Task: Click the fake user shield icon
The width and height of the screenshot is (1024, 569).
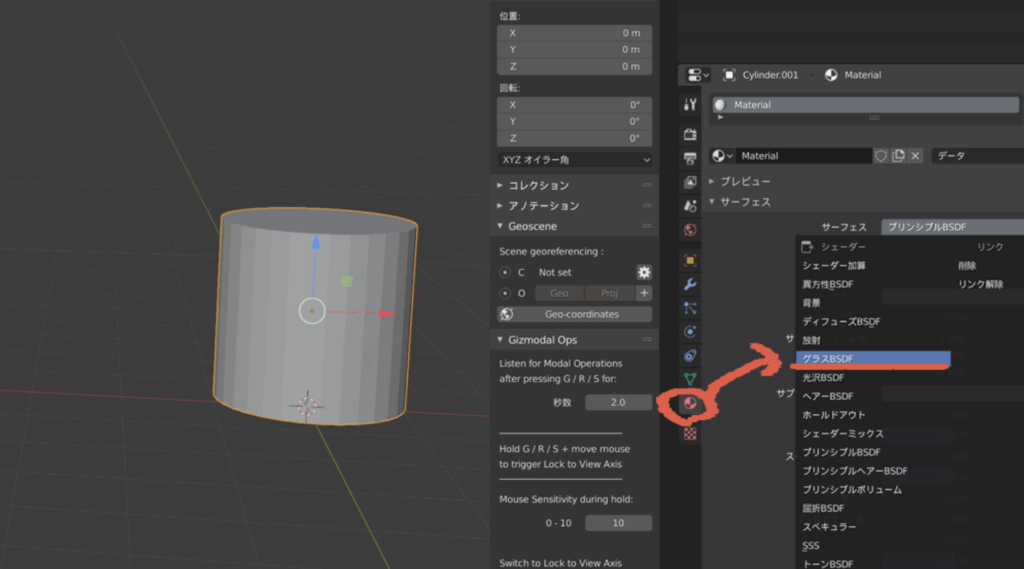Action: (881, 156)
